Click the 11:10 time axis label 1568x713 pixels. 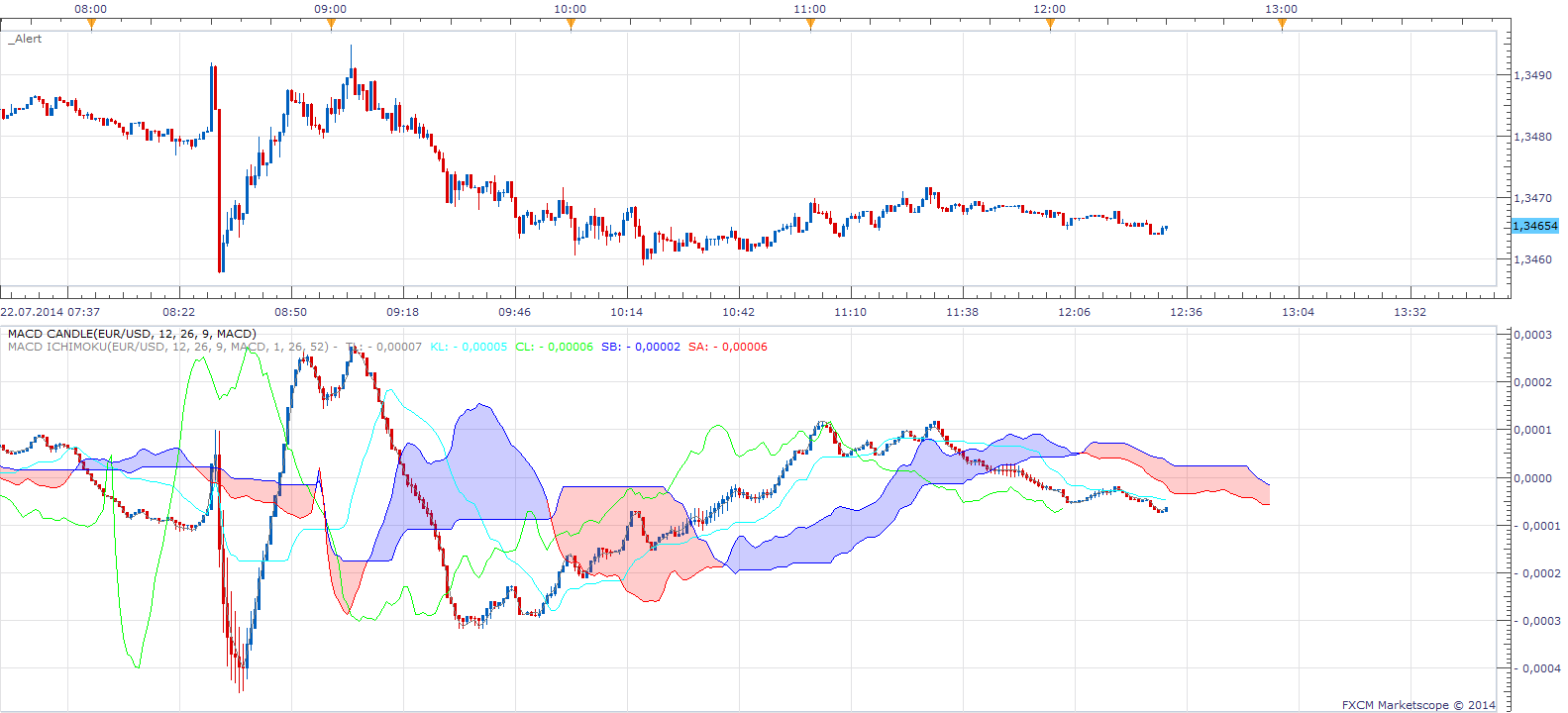[x=851, y=312]
